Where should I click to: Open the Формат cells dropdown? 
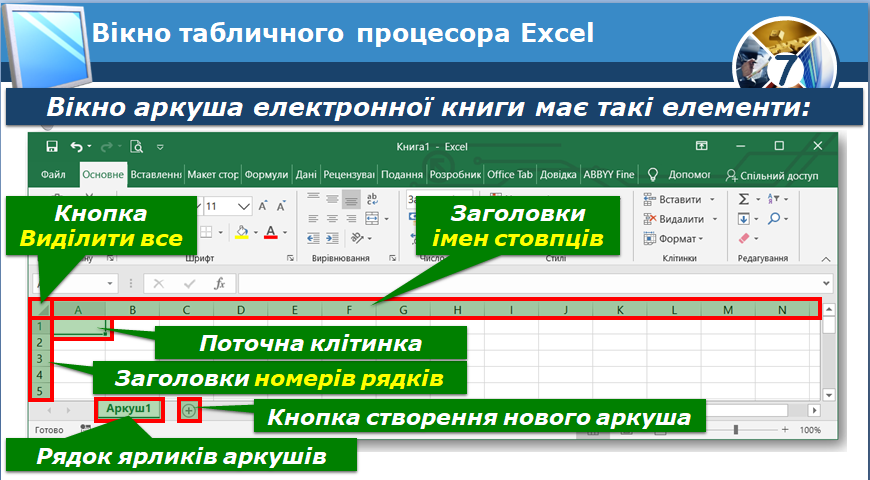click(x=673, y=239)
